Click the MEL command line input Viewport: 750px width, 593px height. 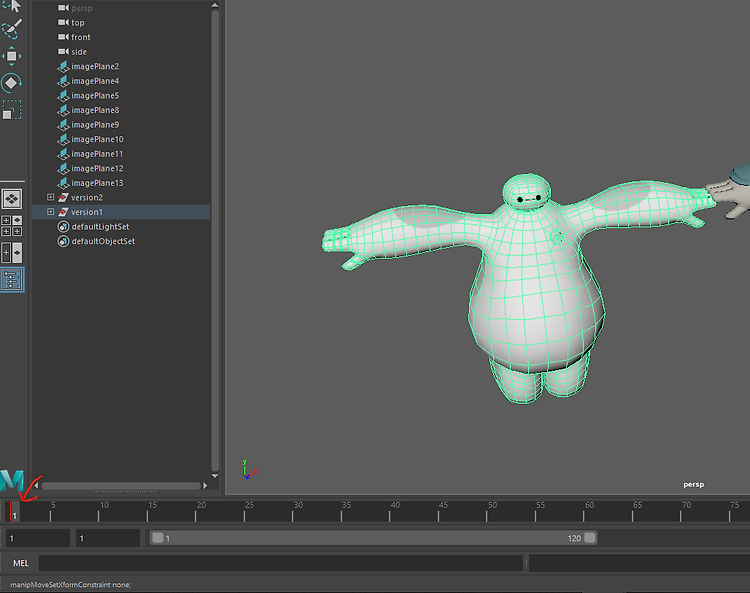coord(281,563)
